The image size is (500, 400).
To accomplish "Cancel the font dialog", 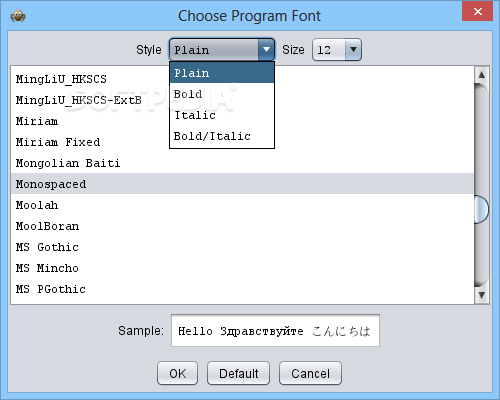I will [310, 373].
